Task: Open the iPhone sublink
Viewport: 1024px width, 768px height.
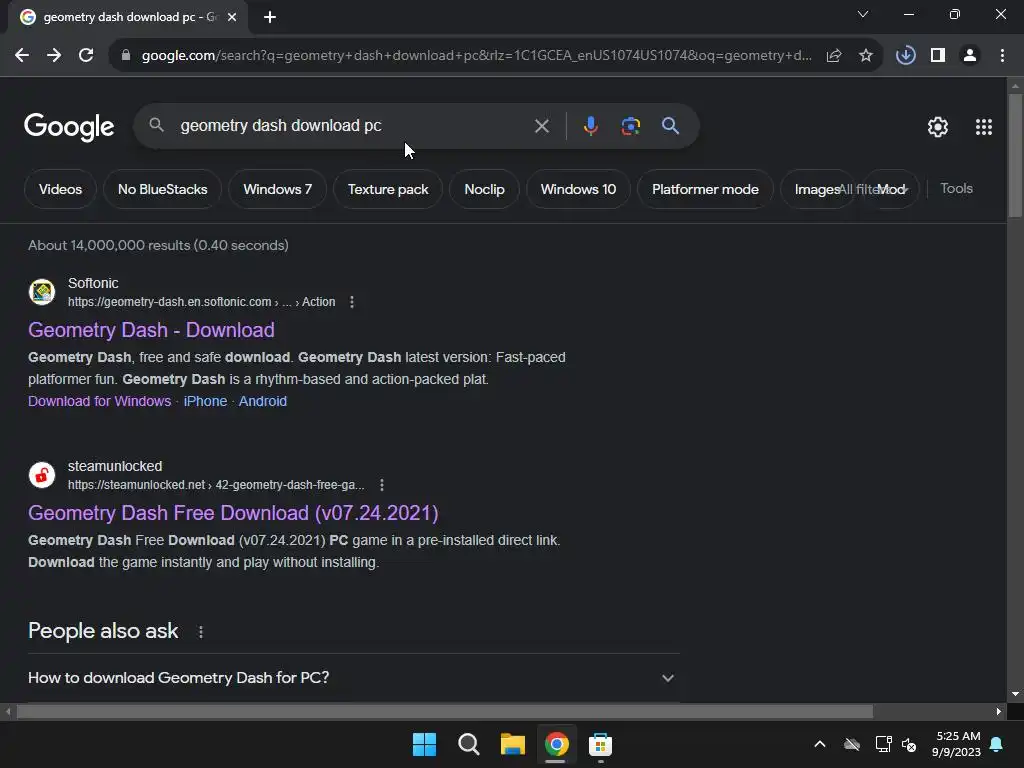Action: [x=205, y=401]
